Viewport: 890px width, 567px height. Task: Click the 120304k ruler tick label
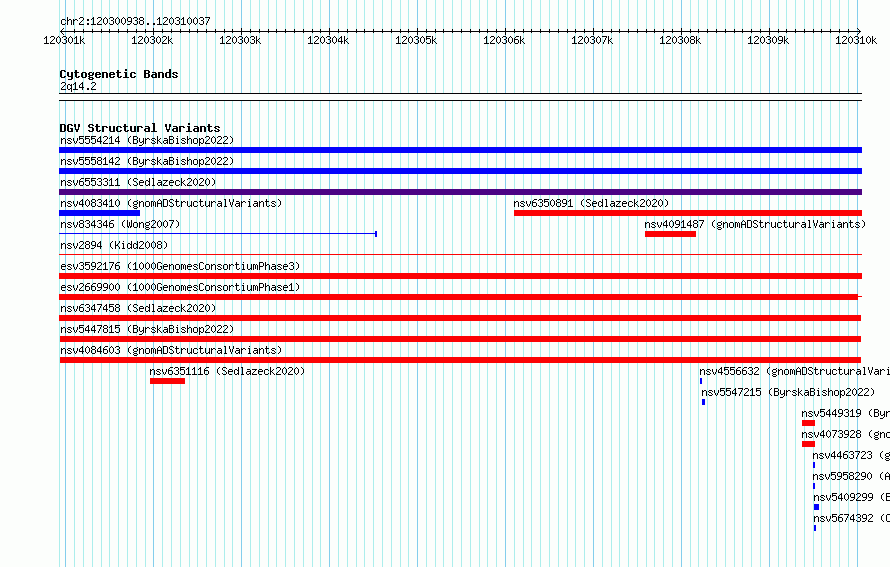(x=328, y=40)
